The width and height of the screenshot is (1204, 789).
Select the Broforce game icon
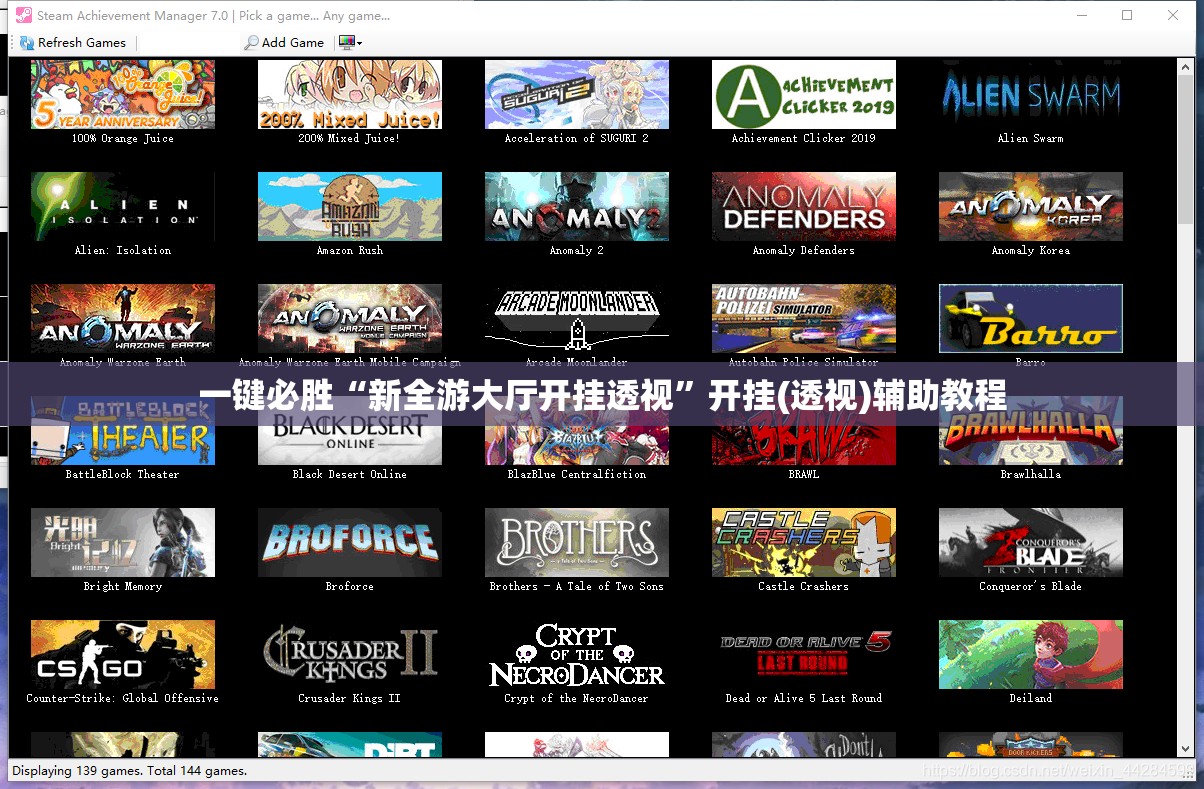350,542
